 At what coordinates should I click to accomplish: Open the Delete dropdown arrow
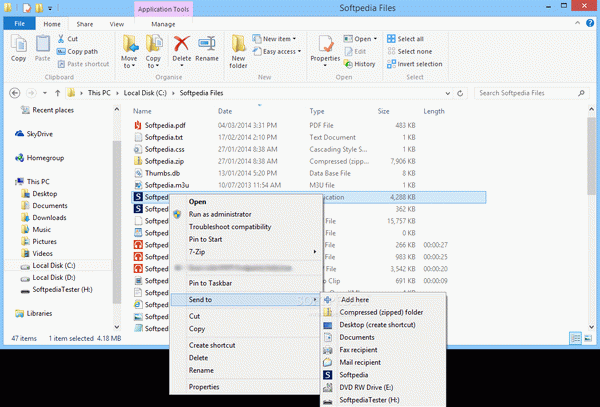point(181,66)
